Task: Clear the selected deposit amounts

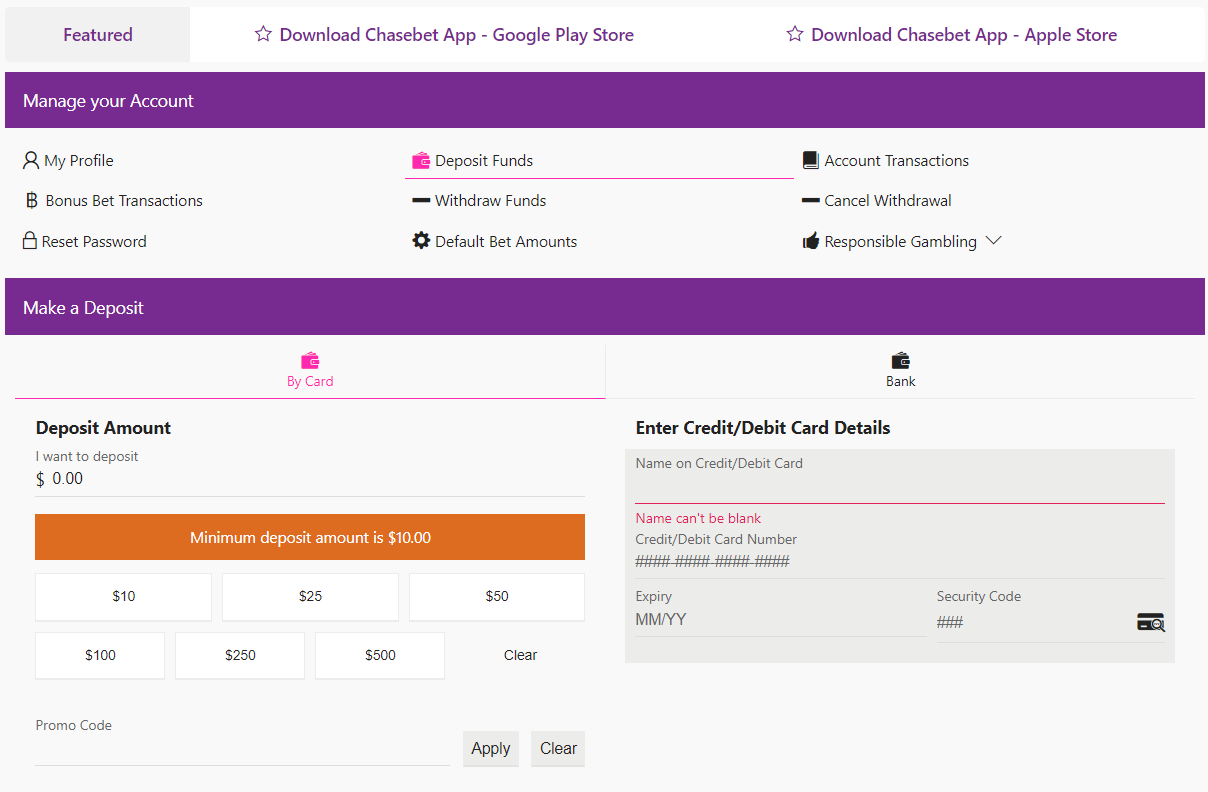Action: 520,655
